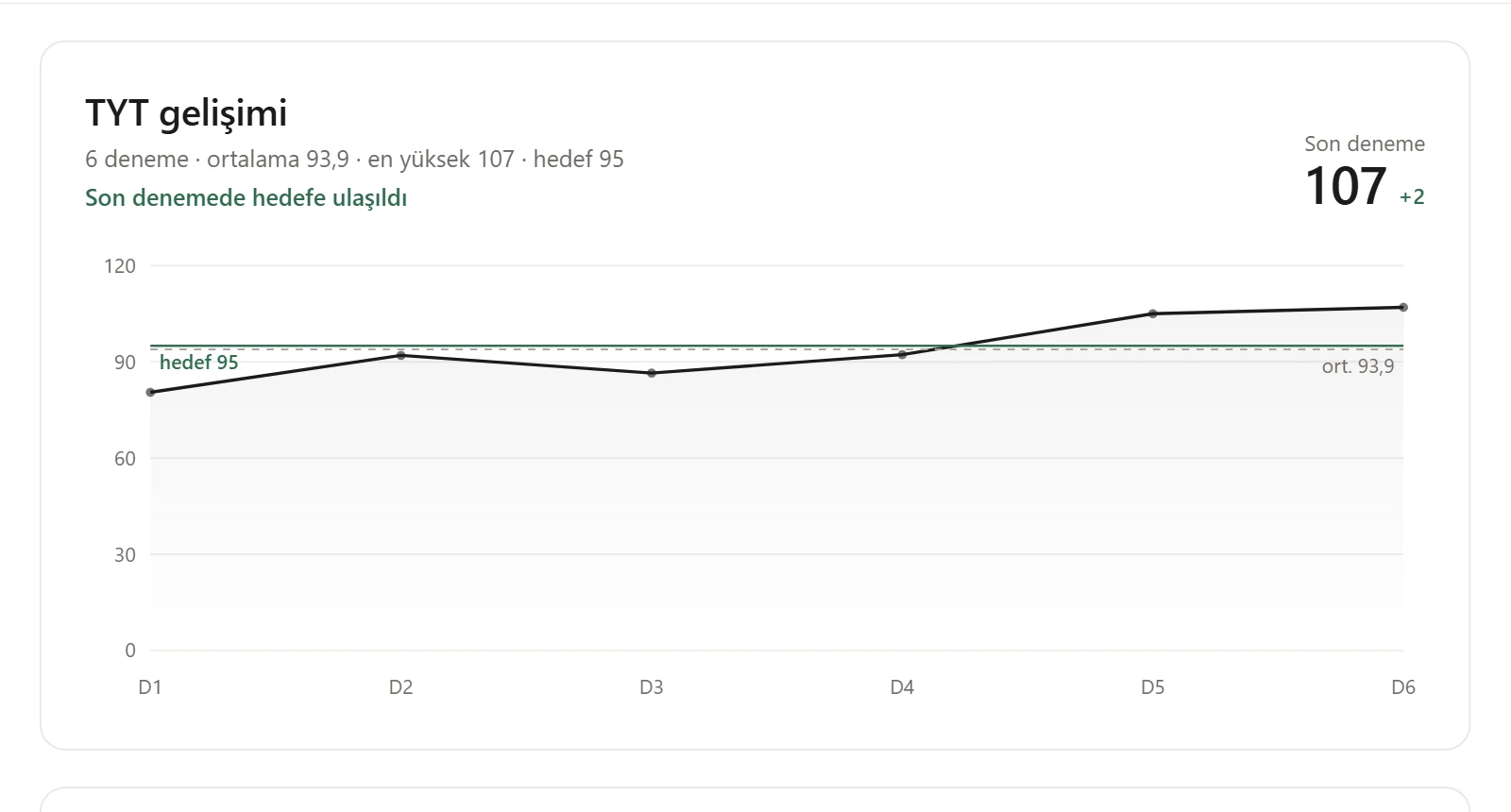Click the "+2" change indicator
Image resolution: width=1511 pixels, height=812 pixels.
1412,196
